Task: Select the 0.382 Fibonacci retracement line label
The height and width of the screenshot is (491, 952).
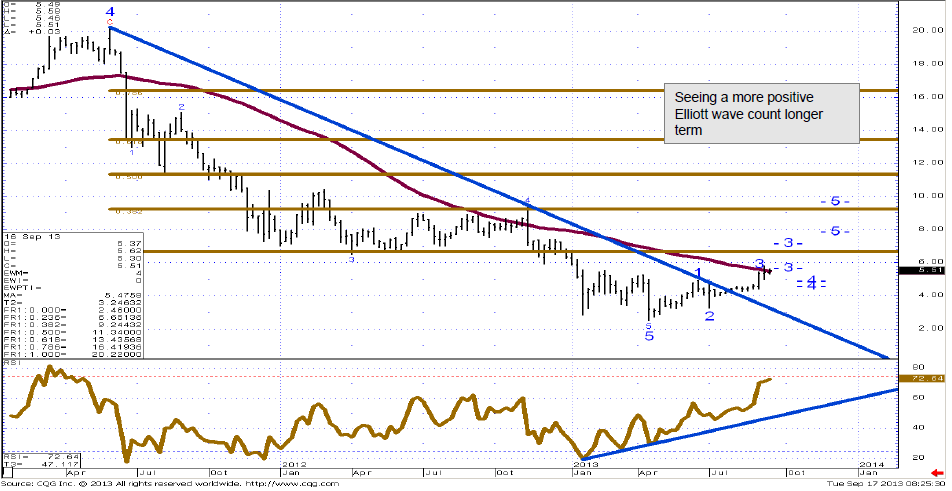Action: (129, 211)
